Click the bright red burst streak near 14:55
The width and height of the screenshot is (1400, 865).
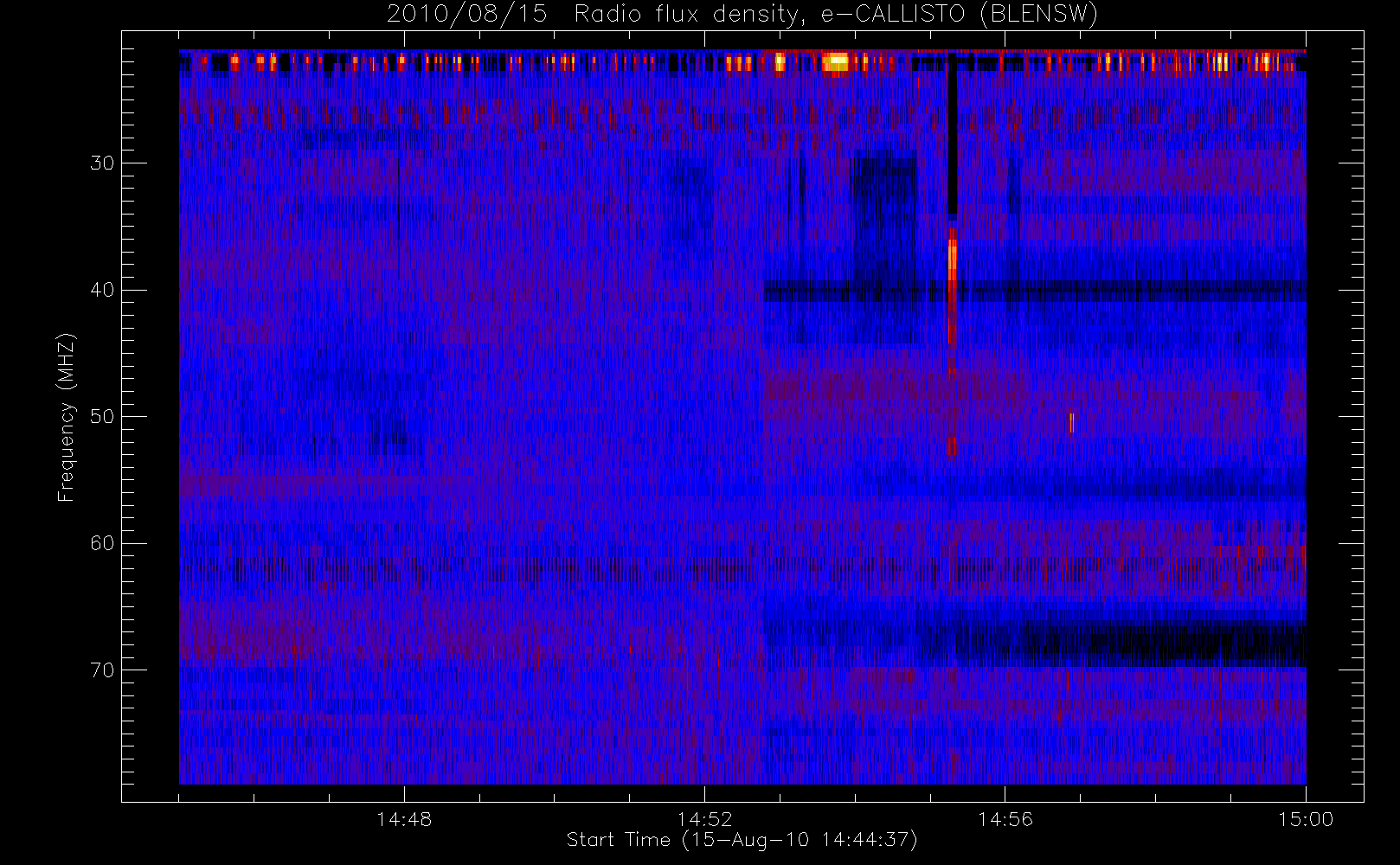click(952, 285)
